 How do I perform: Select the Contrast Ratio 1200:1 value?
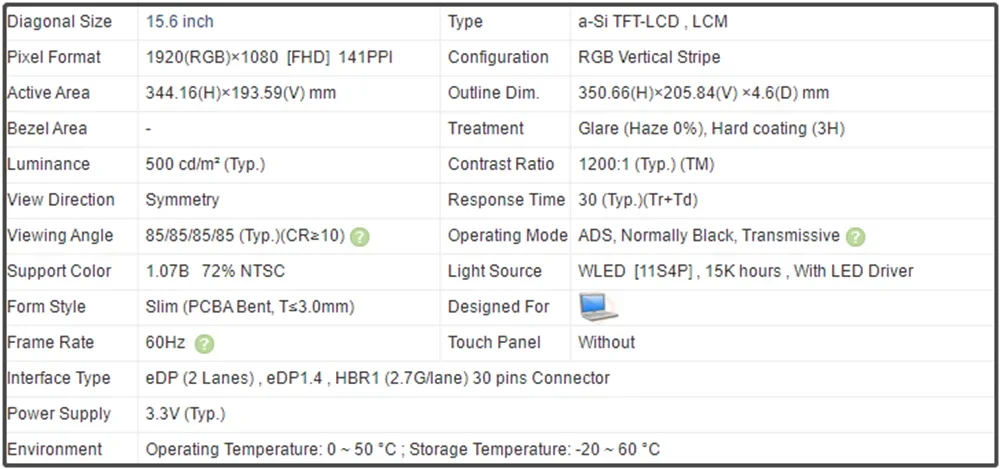(x=645, y=164)
